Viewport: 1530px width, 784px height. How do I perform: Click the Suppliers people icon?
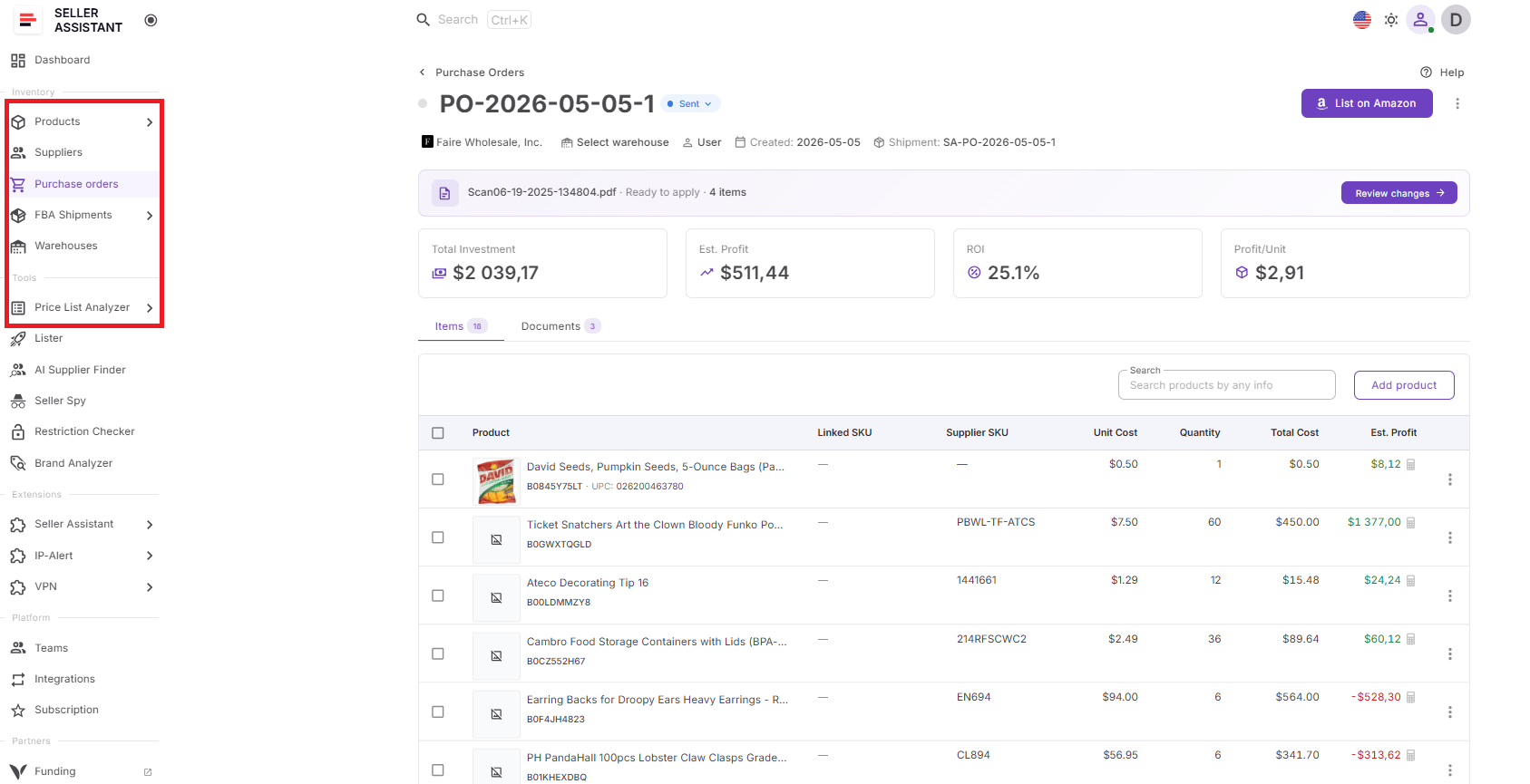(18, 152)
